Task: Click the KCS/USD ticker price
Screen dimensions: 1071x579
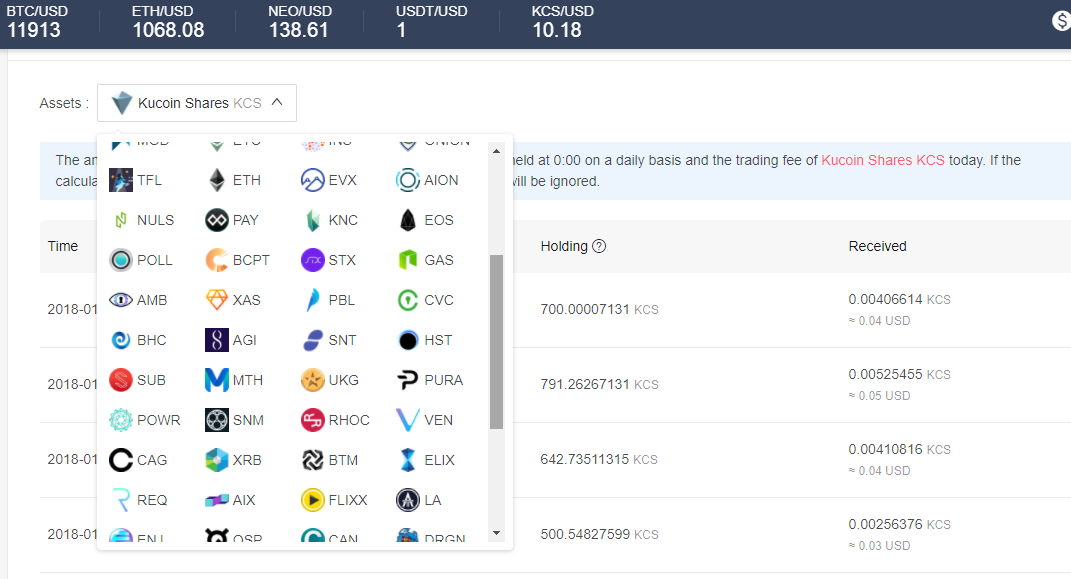Action: tap(557, 30)
